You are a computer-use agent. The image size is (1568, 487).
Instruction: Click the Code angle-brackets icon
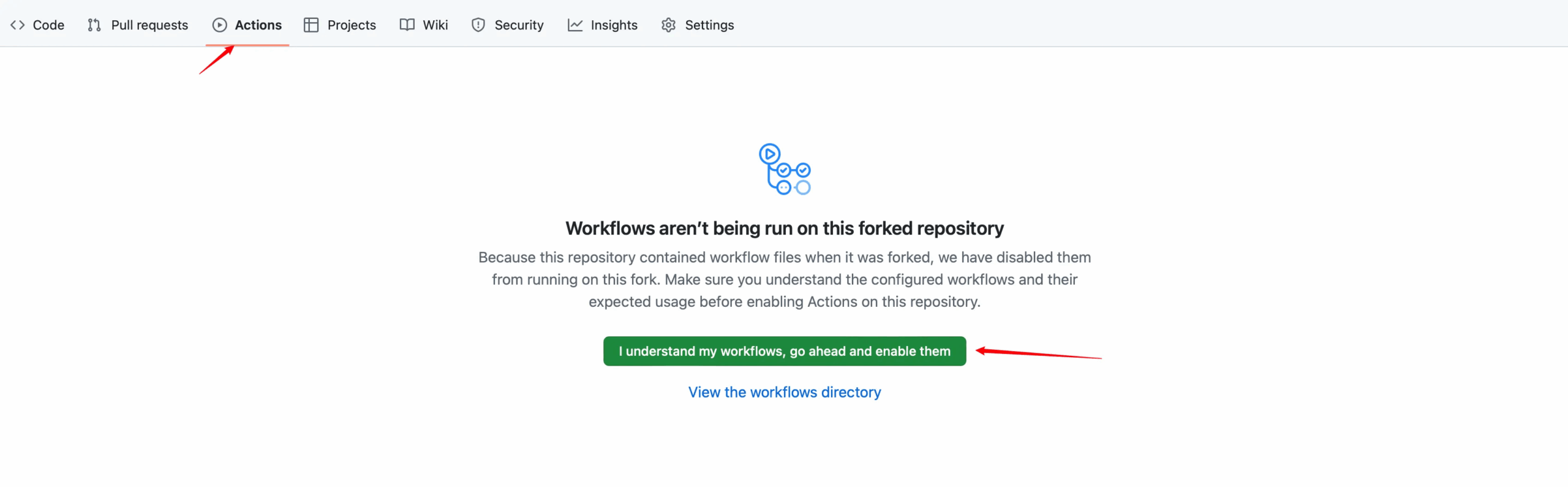pos(17,25)
